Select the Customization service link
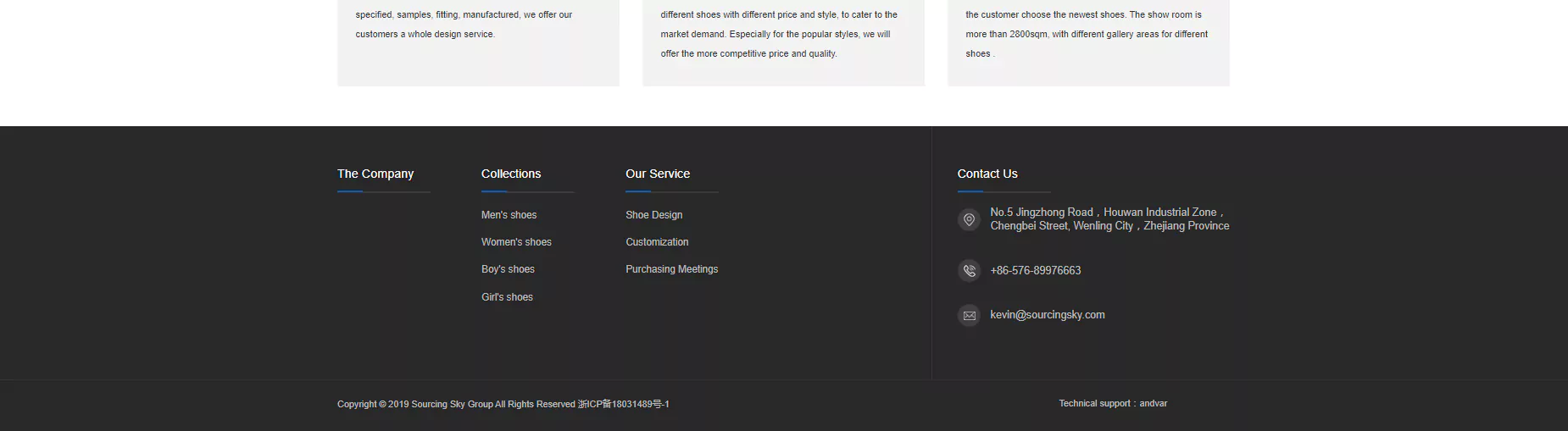This screenshot has height=431, width=1568. point(657,242)
